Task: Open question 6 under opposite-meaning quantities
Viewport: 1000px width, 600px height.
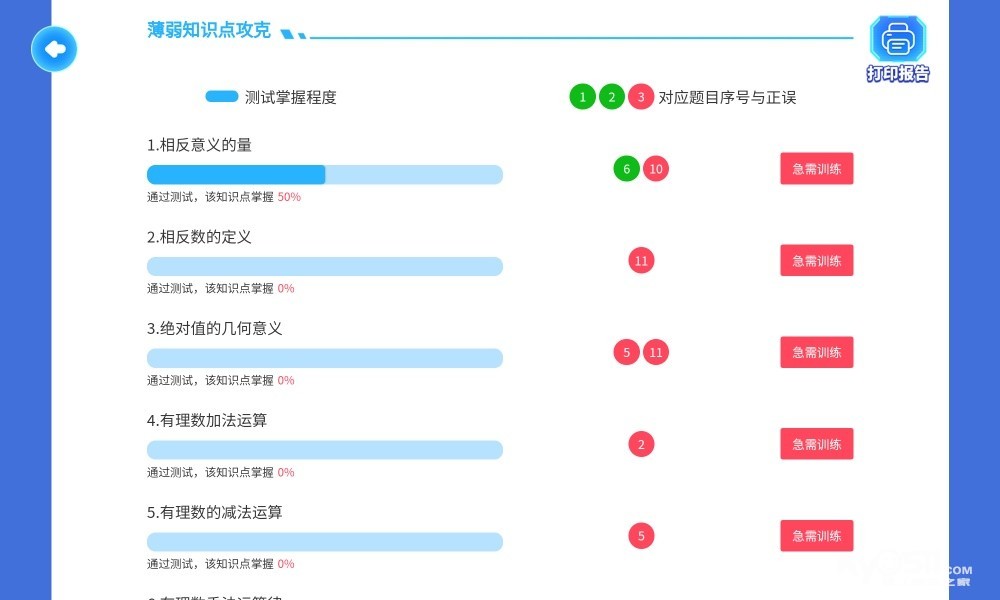Action: (x=627, y=169)
